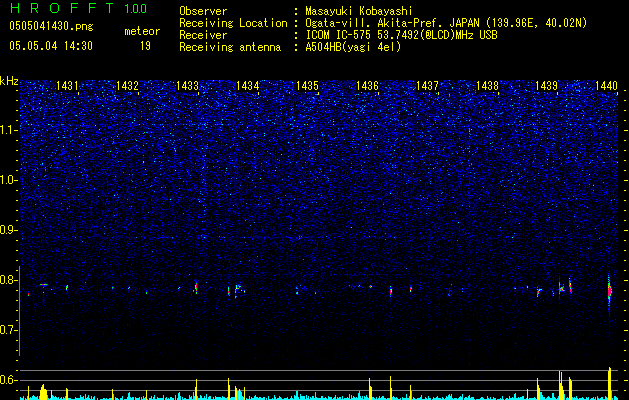The height and width of the screenshot is (400, 629).
Task: Click the meteor count value 19
Action: 145,46
